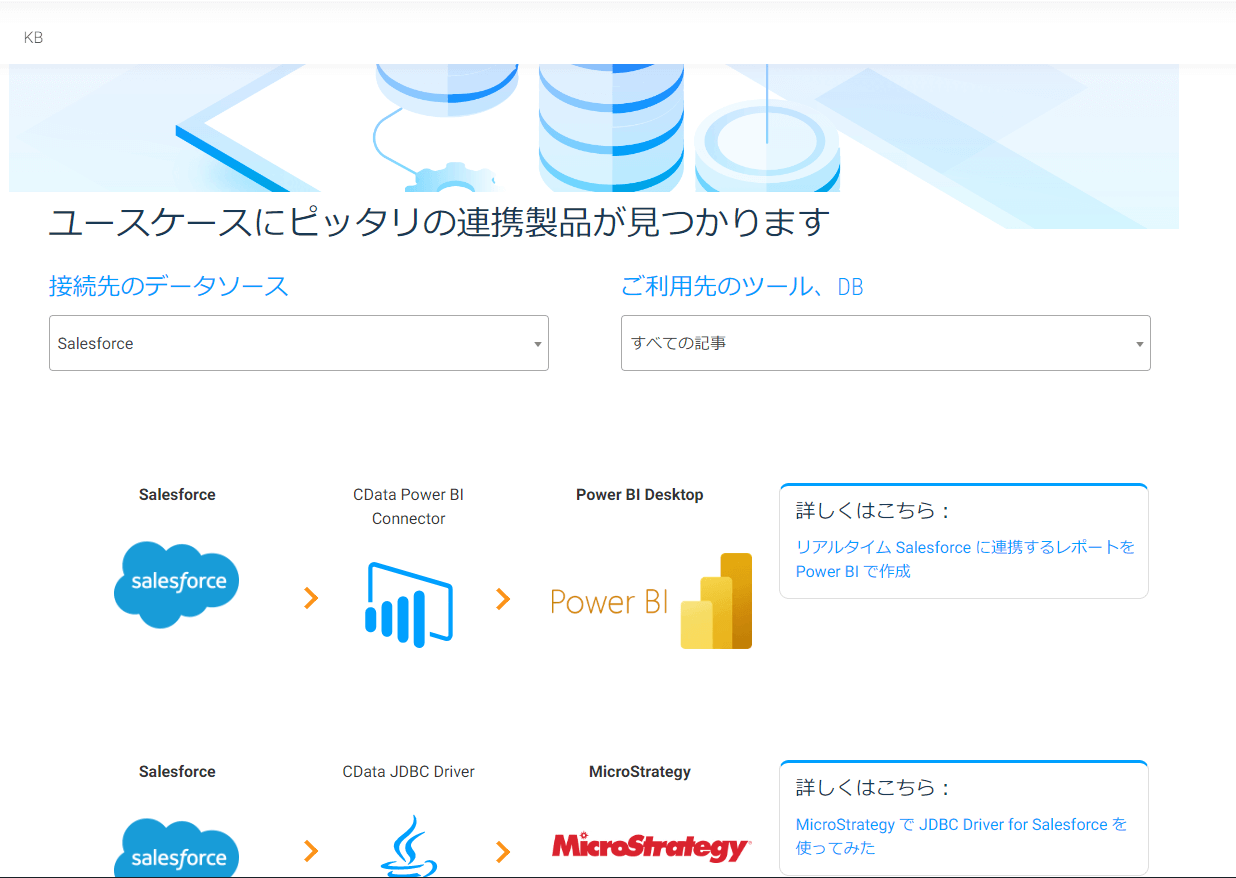This screenshot has width=1236, height=878.
Task: Click 詳しくはこちら text in MicroStrategy card
Action: pyautogui.click(x=872, y=787)
